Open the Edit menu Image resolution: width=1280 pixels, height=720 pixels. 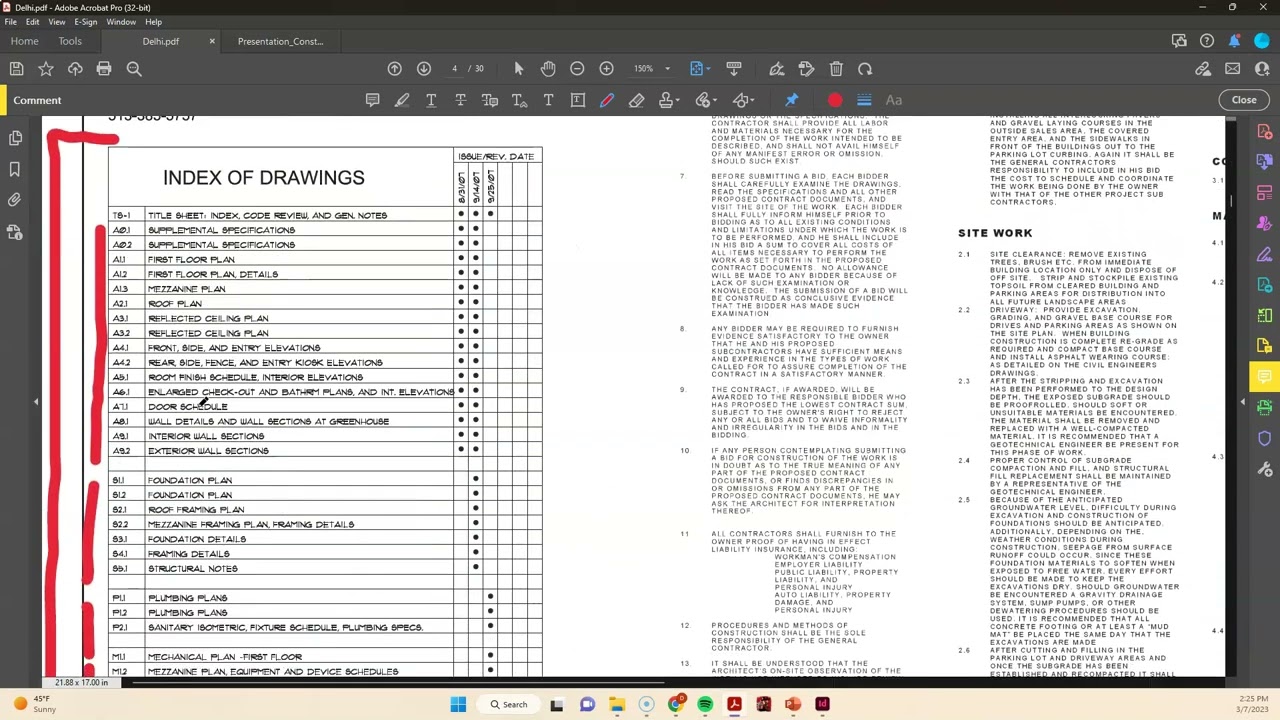pos(33,22)
